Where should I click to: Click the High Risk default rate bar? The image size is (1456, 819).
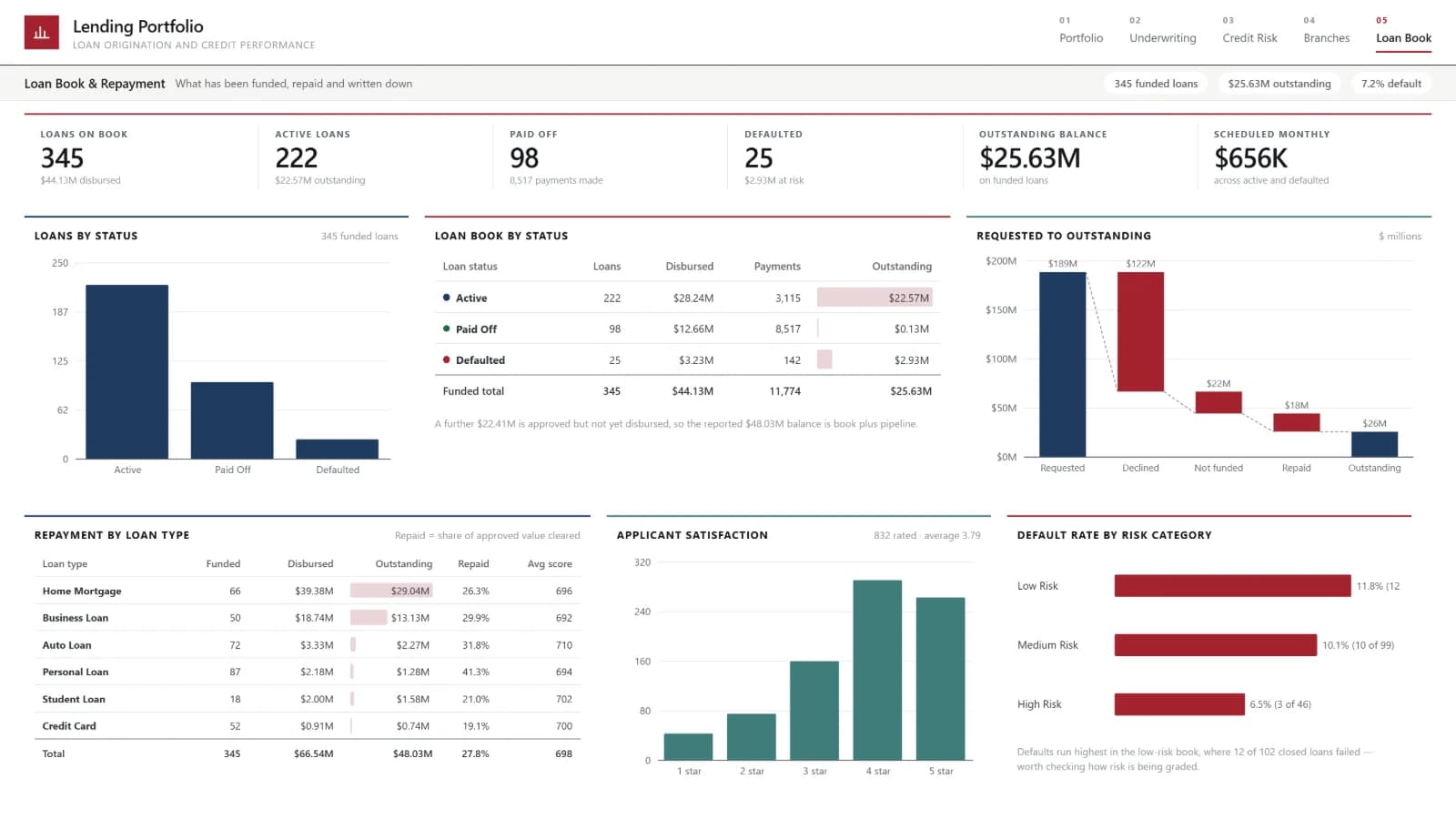coord(1179,704)
